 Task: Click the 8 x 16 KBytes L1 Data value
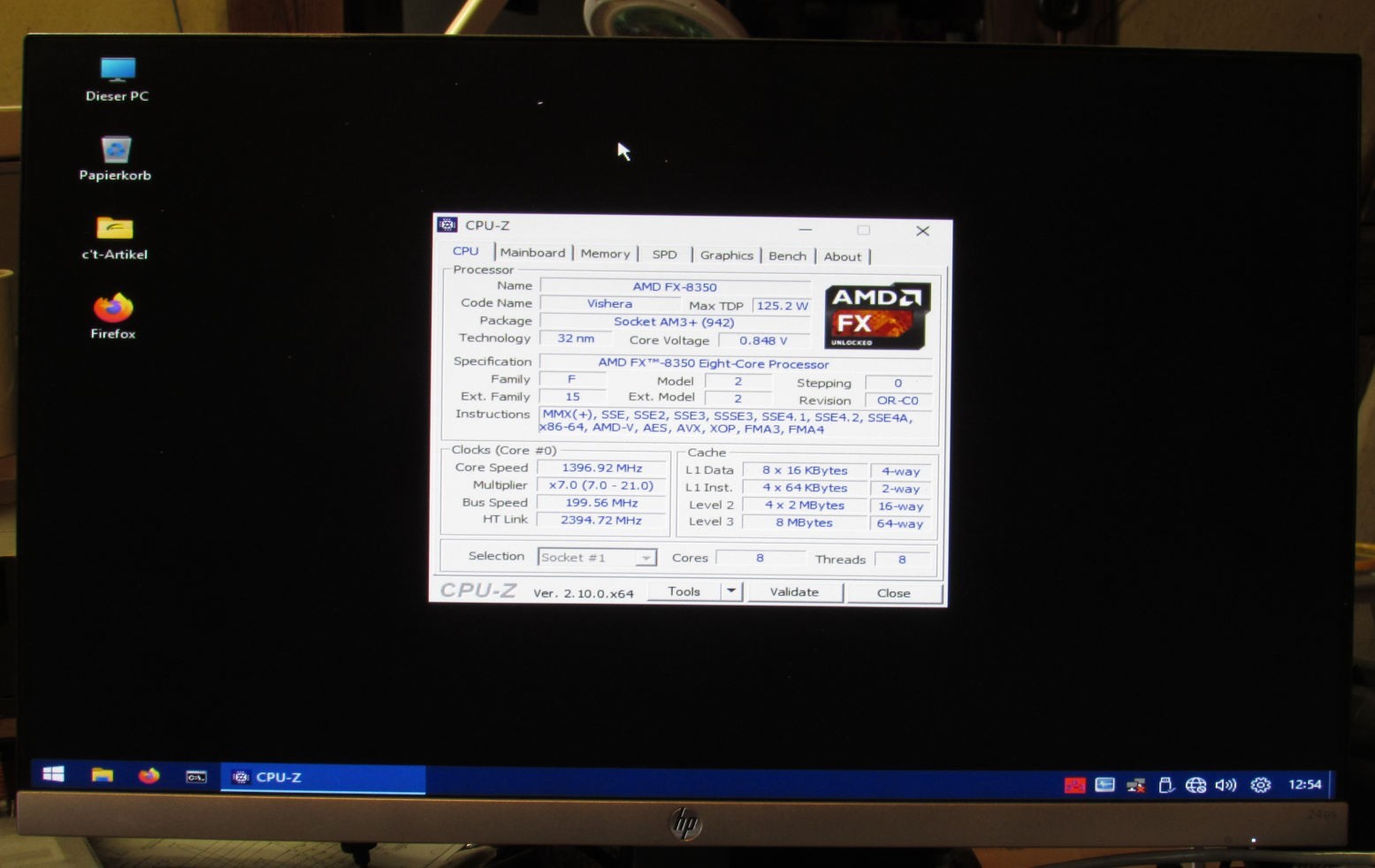click(x=805, y=470)
